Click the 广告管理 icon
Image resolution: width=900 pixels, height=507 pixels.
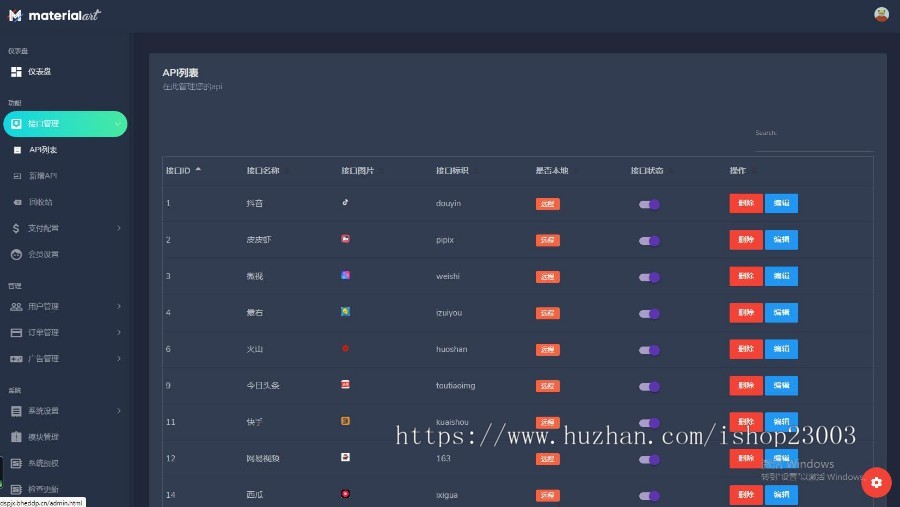tap(16, 359)
